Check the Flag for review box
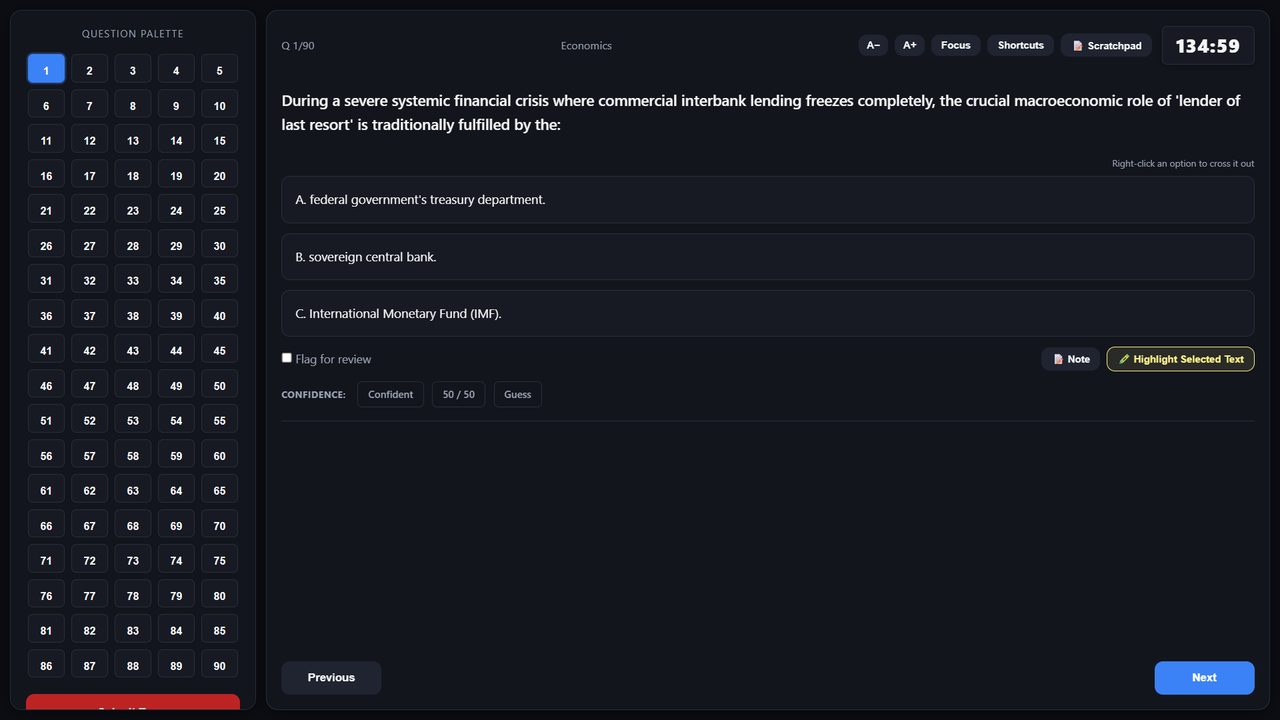The width and height of the screenshot is (1280, 720). (x=287, y=358)
